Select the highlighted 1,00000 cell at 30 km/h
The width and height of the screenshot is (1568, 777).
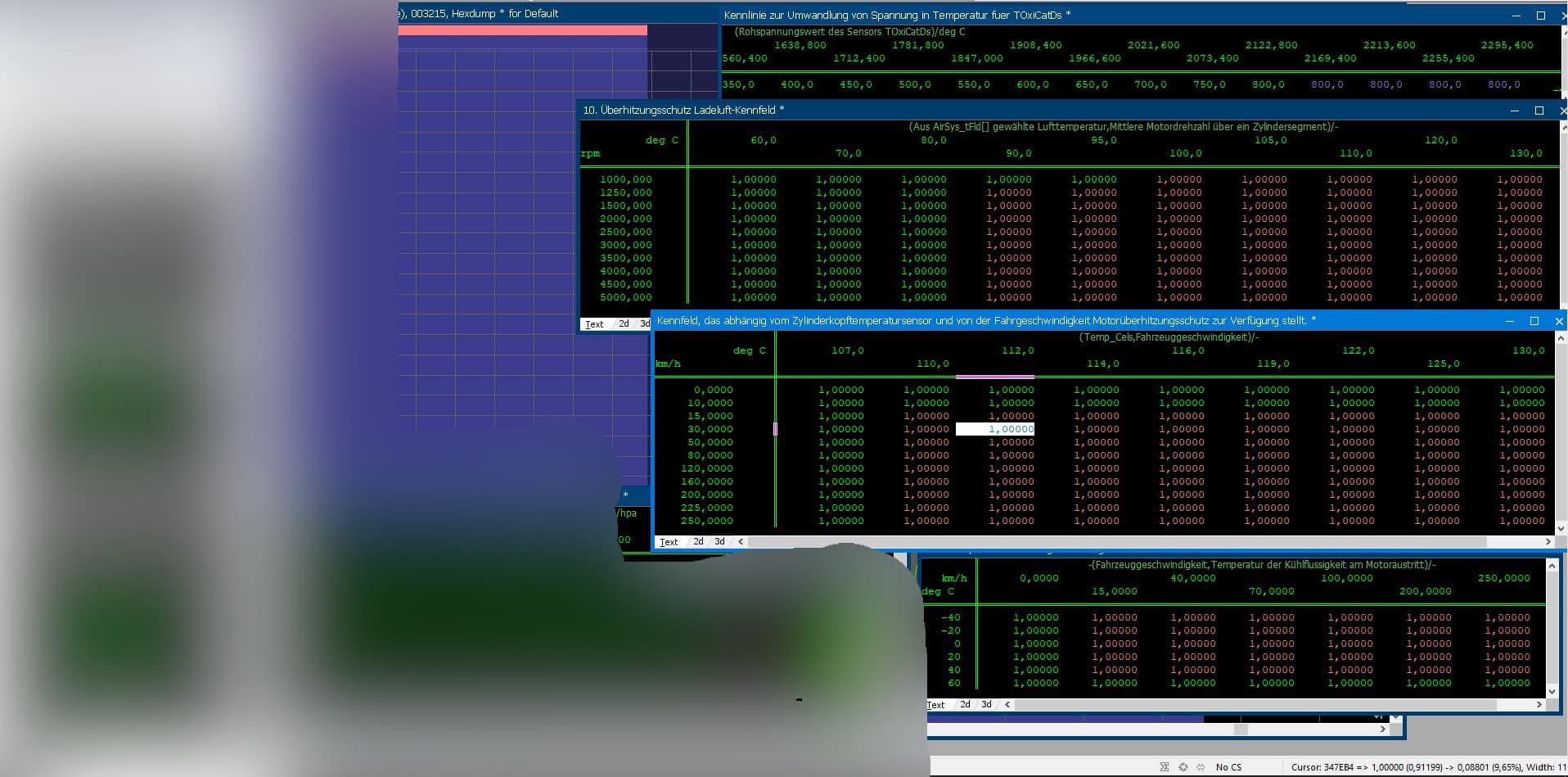click(996, 428)
